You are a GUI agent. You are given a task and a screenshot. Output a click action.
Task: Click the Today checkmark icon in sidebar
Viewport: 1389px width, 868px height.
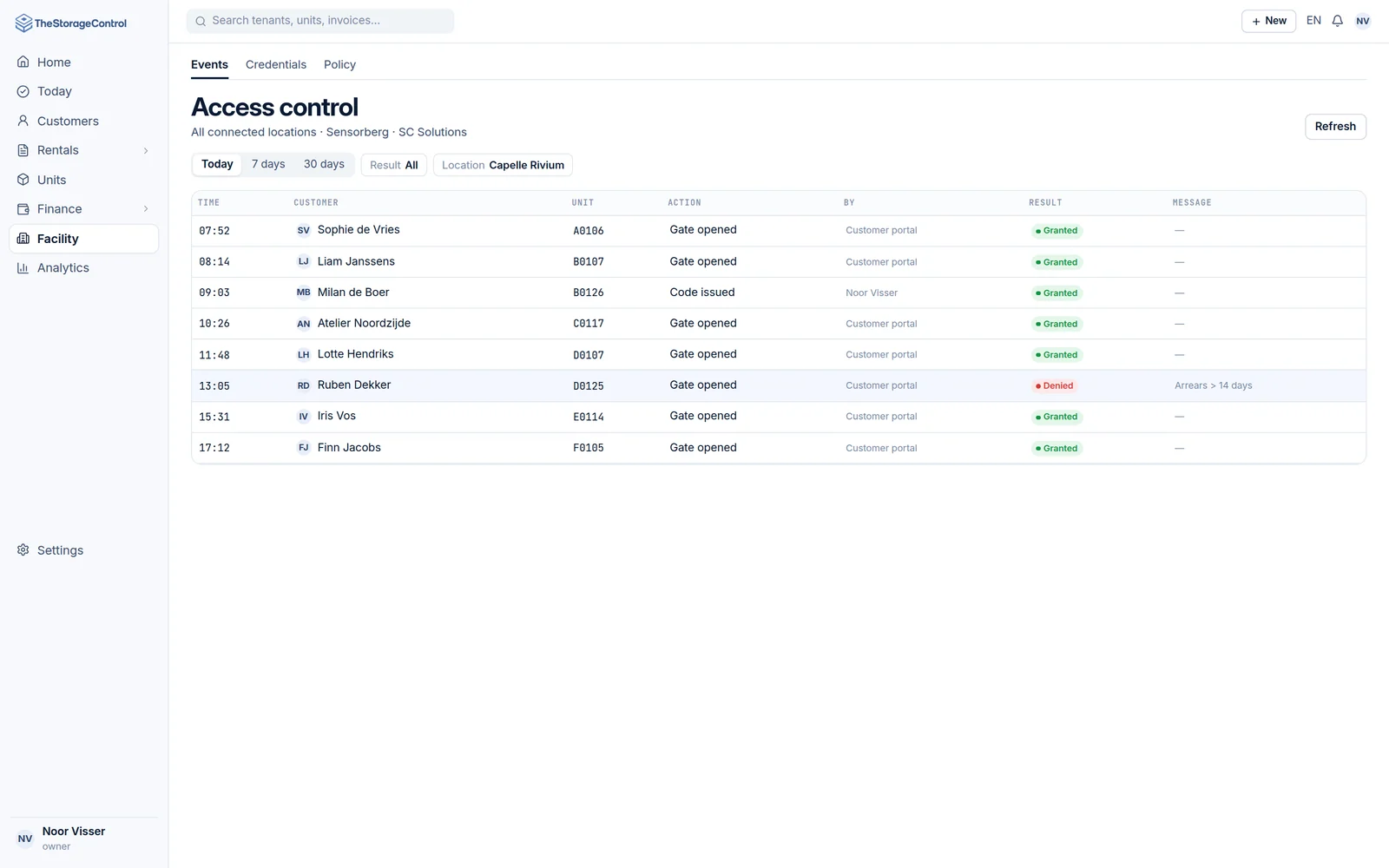tap(23, 91)
